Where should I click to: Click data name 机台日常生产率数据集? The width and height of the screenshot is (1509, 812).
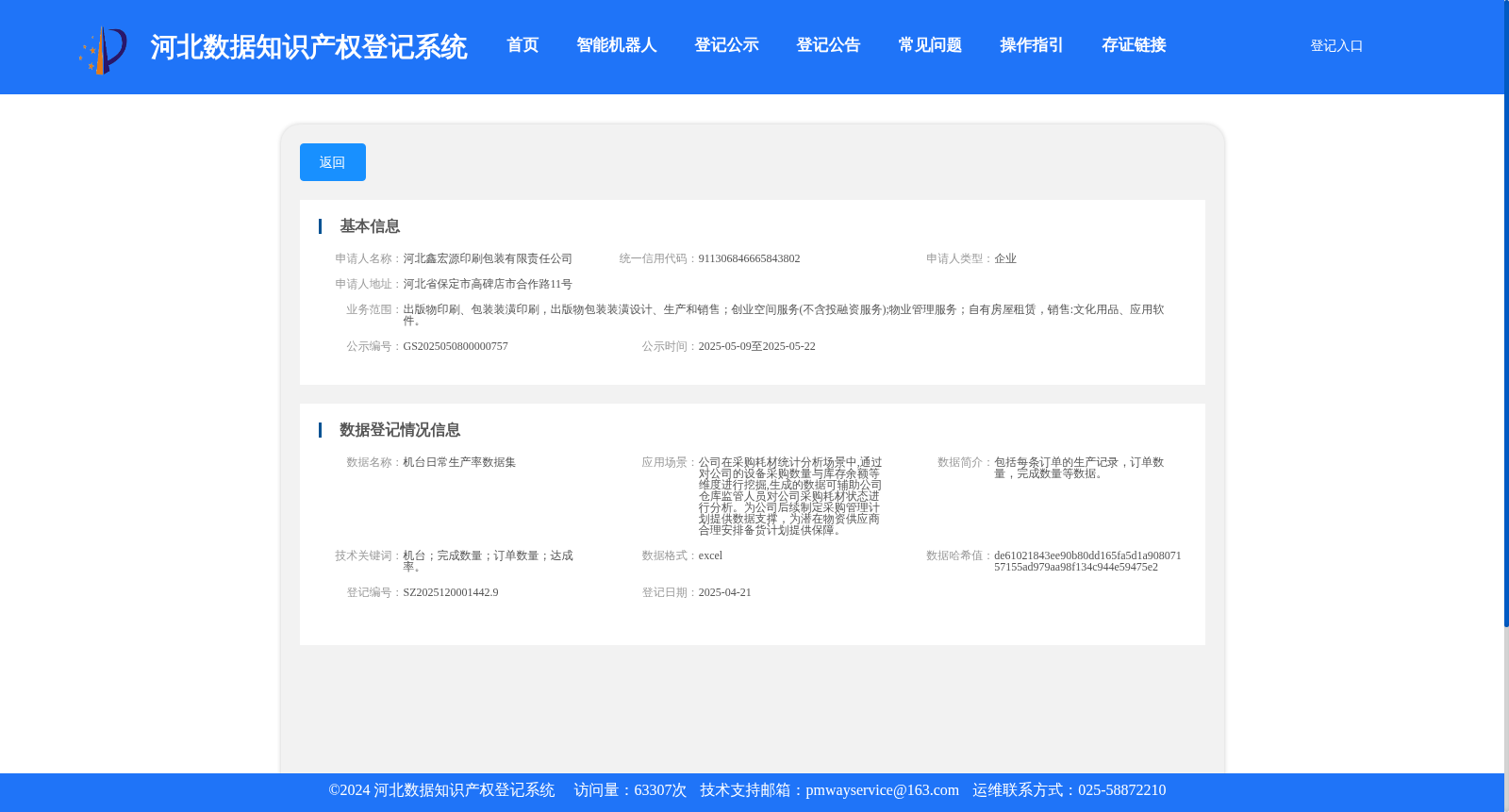(459, 462)
